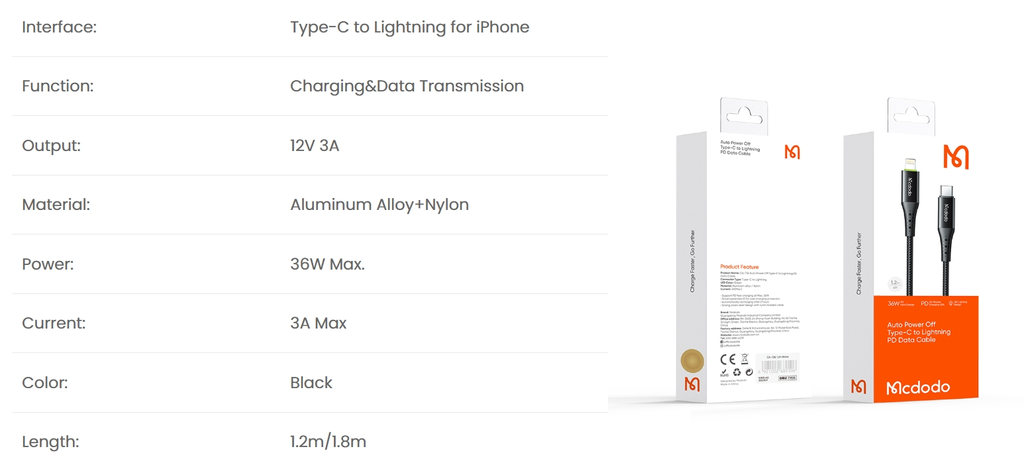Select the "Type-C to Lightning for iPhone" value

point(409,27)
